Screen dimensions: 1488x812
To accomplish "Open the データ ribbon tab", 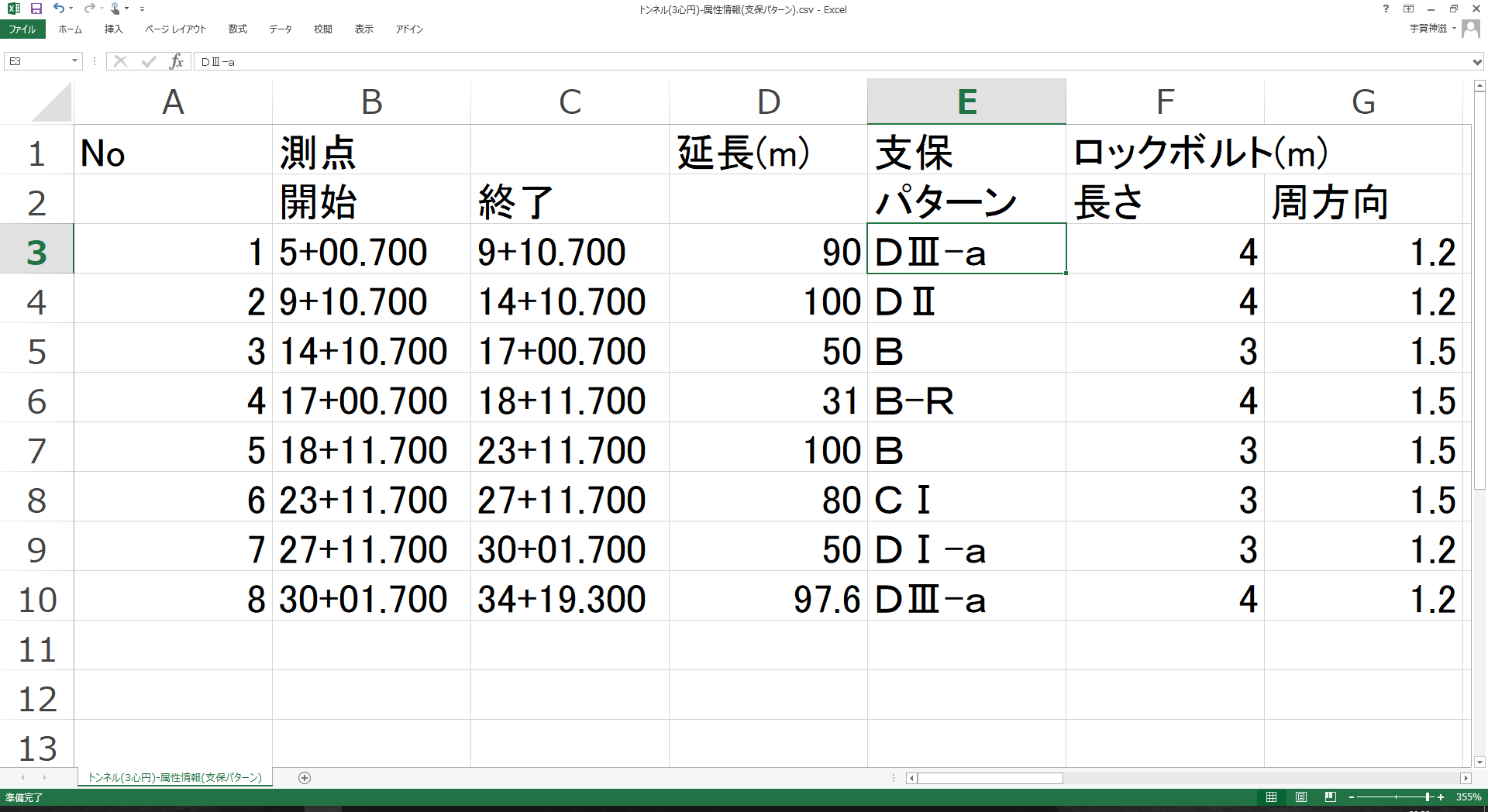I will click(281, 29).
